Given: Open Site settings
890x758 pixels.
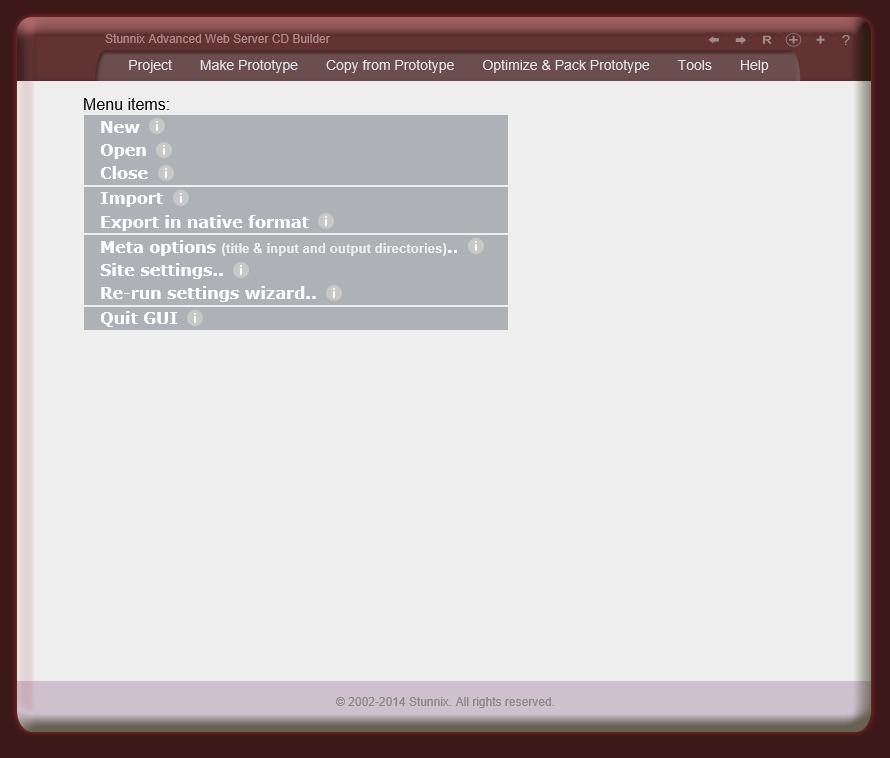Looking at the screenshot, I should tap(161, 270).
